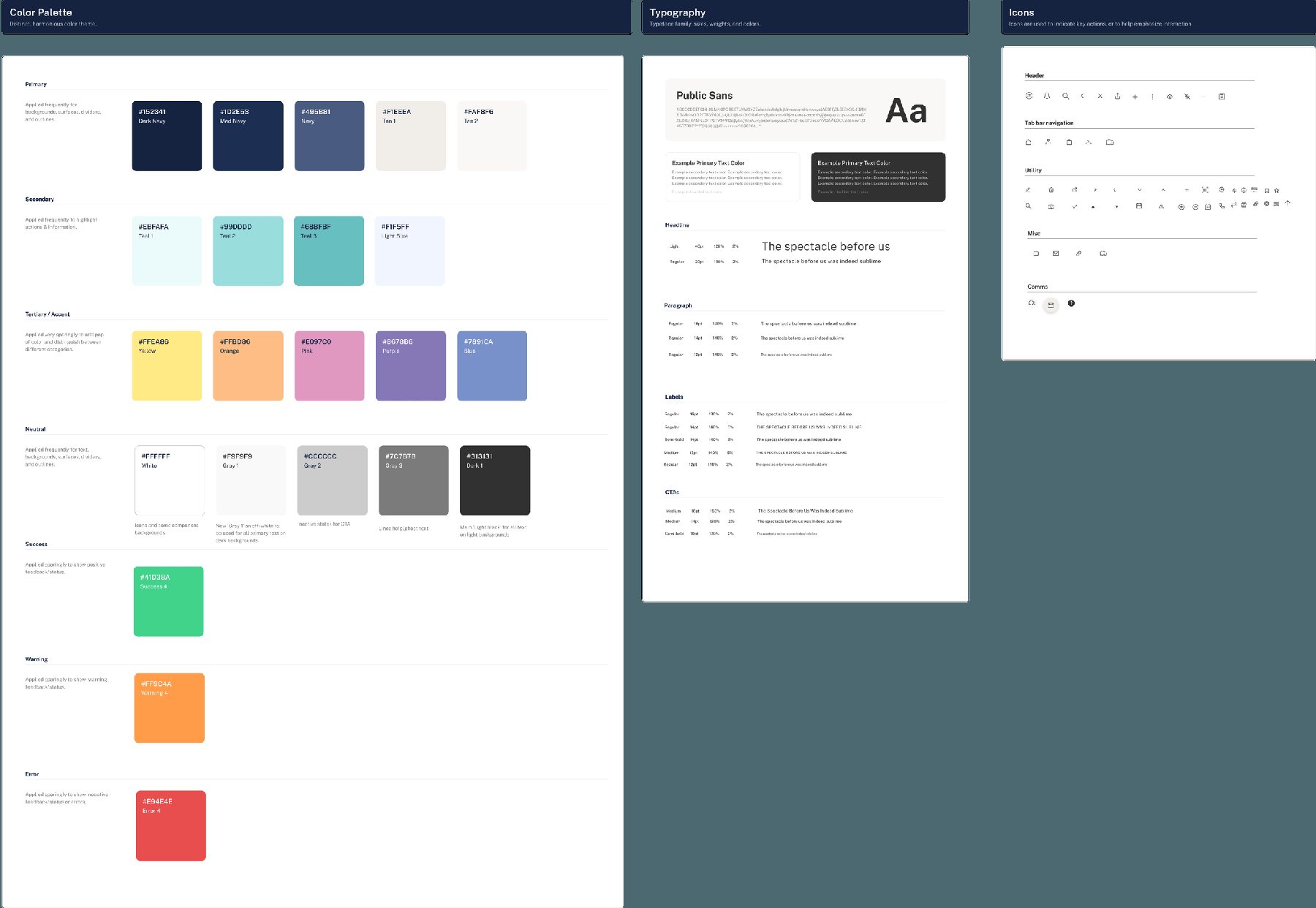Click the pencil edit icon under Utility
Viewport: 1316px width, 908px height.
click(x=1028, y=190)
